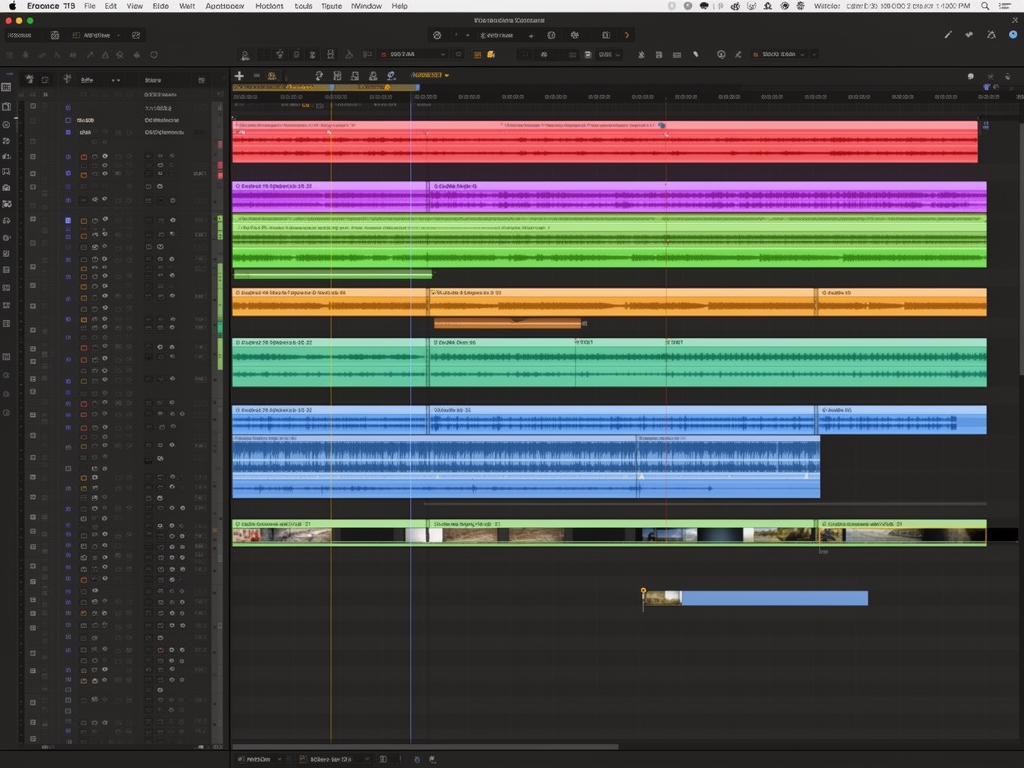Click the pencil icon in the top-right toolbar
The image size is (1024, 768).
point(948,35)
